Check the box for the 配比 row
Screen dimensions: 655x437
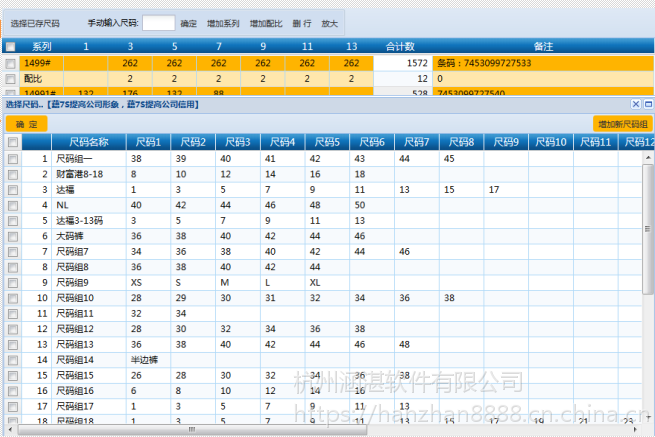point(10,79)
